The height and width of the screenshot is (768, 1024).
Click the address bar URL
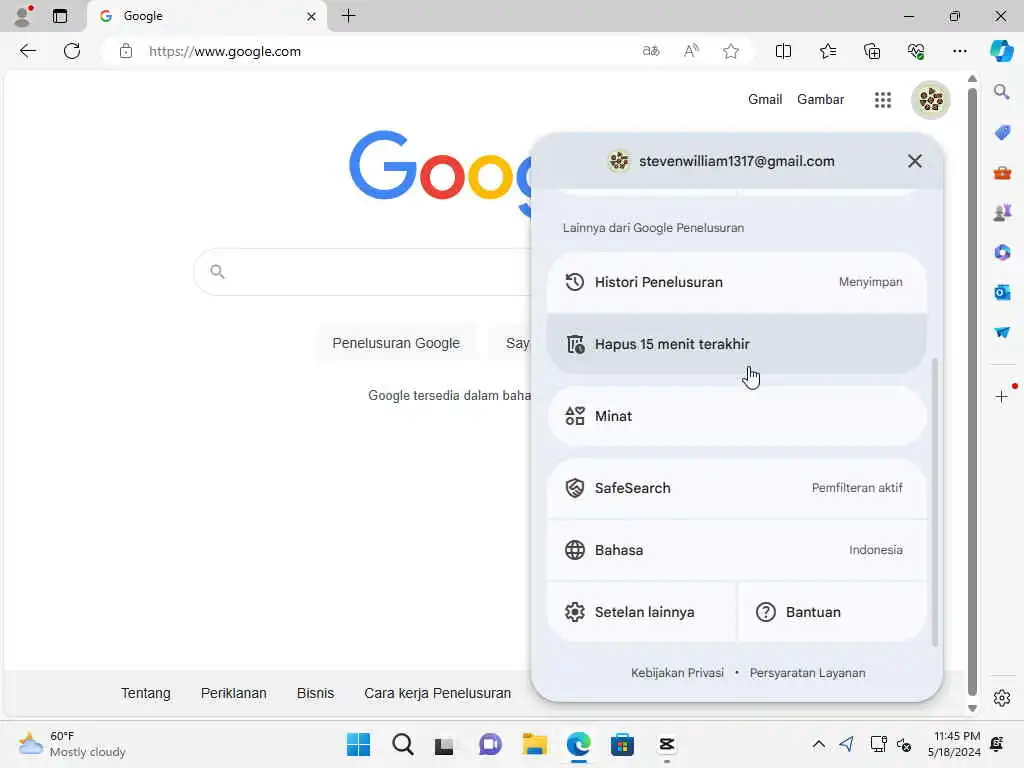click(225, 51)
